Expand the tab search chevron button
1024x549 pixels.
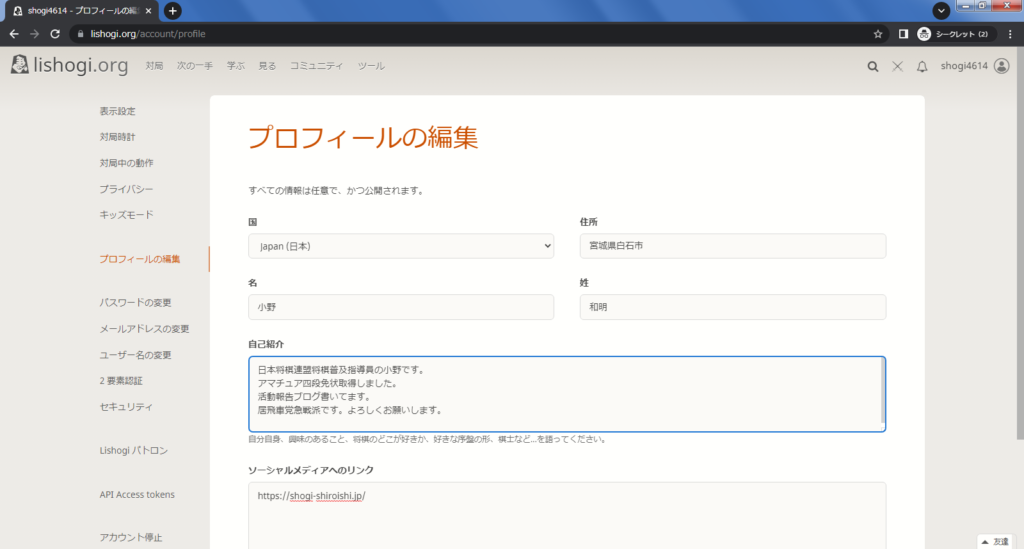(x=941, y=10)
